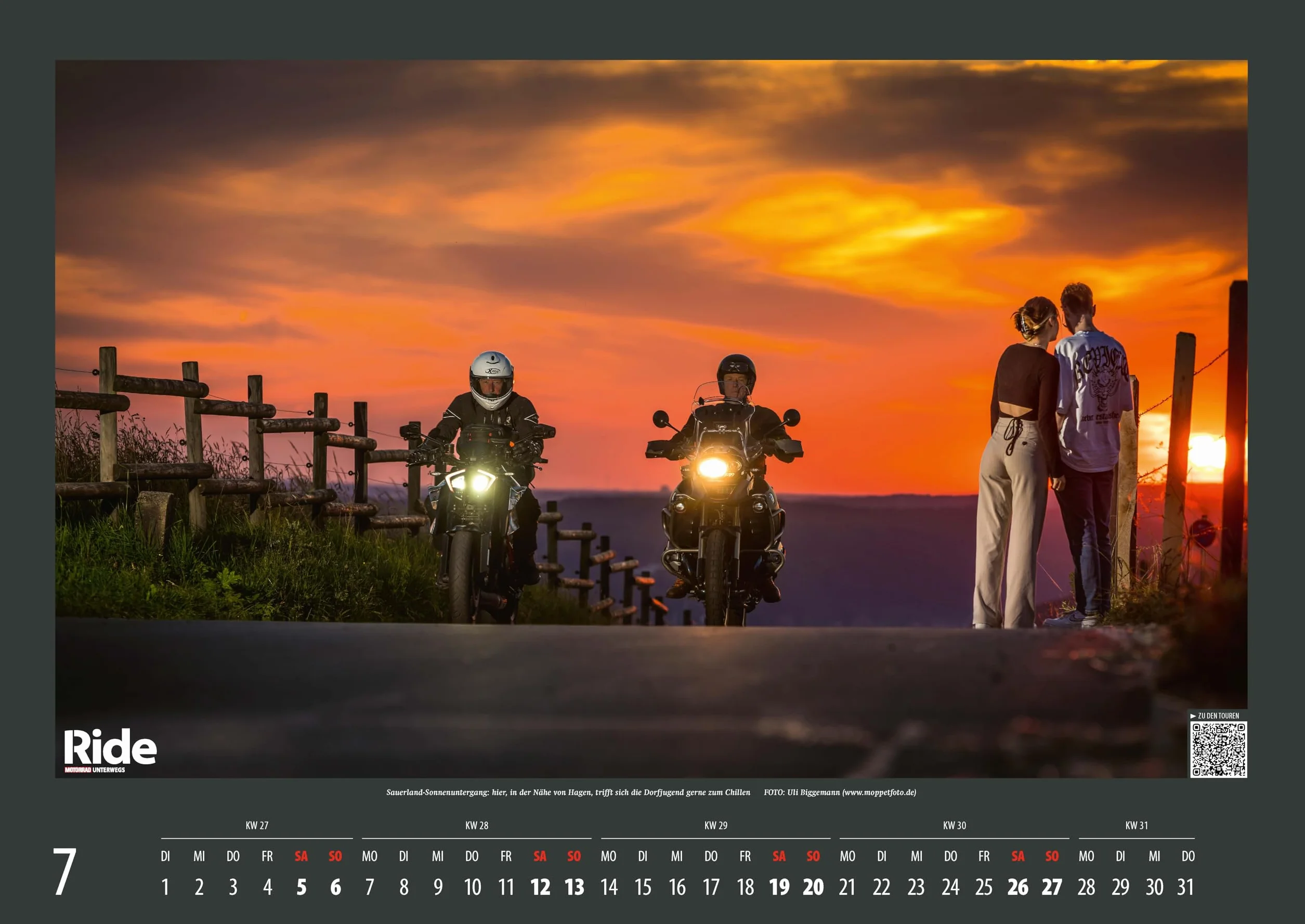Click the red SA label above date 5
Viewport: 1305px width, 924px height.
point(302,856)
